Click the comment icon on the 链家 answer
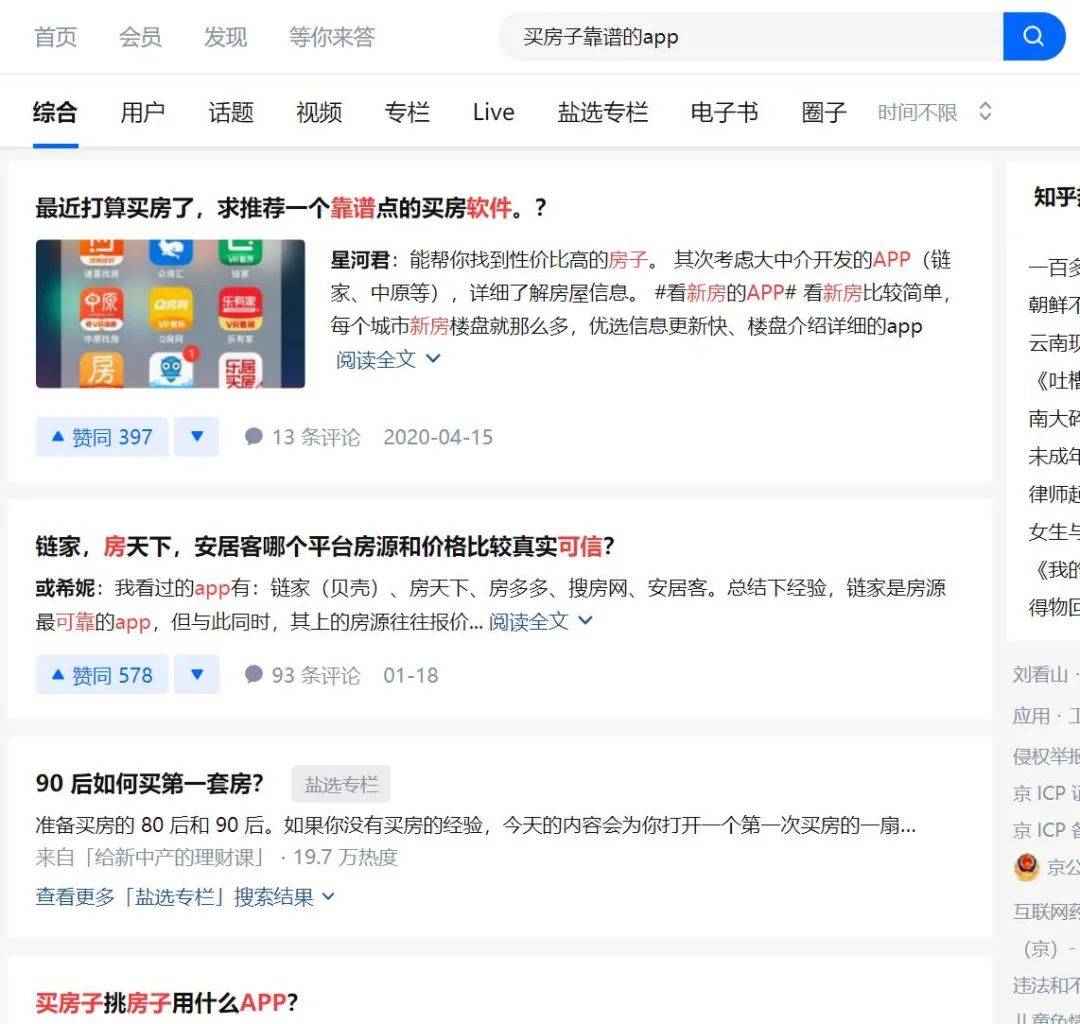This screenshot has height=1024, width=1080. coord(256,675)
